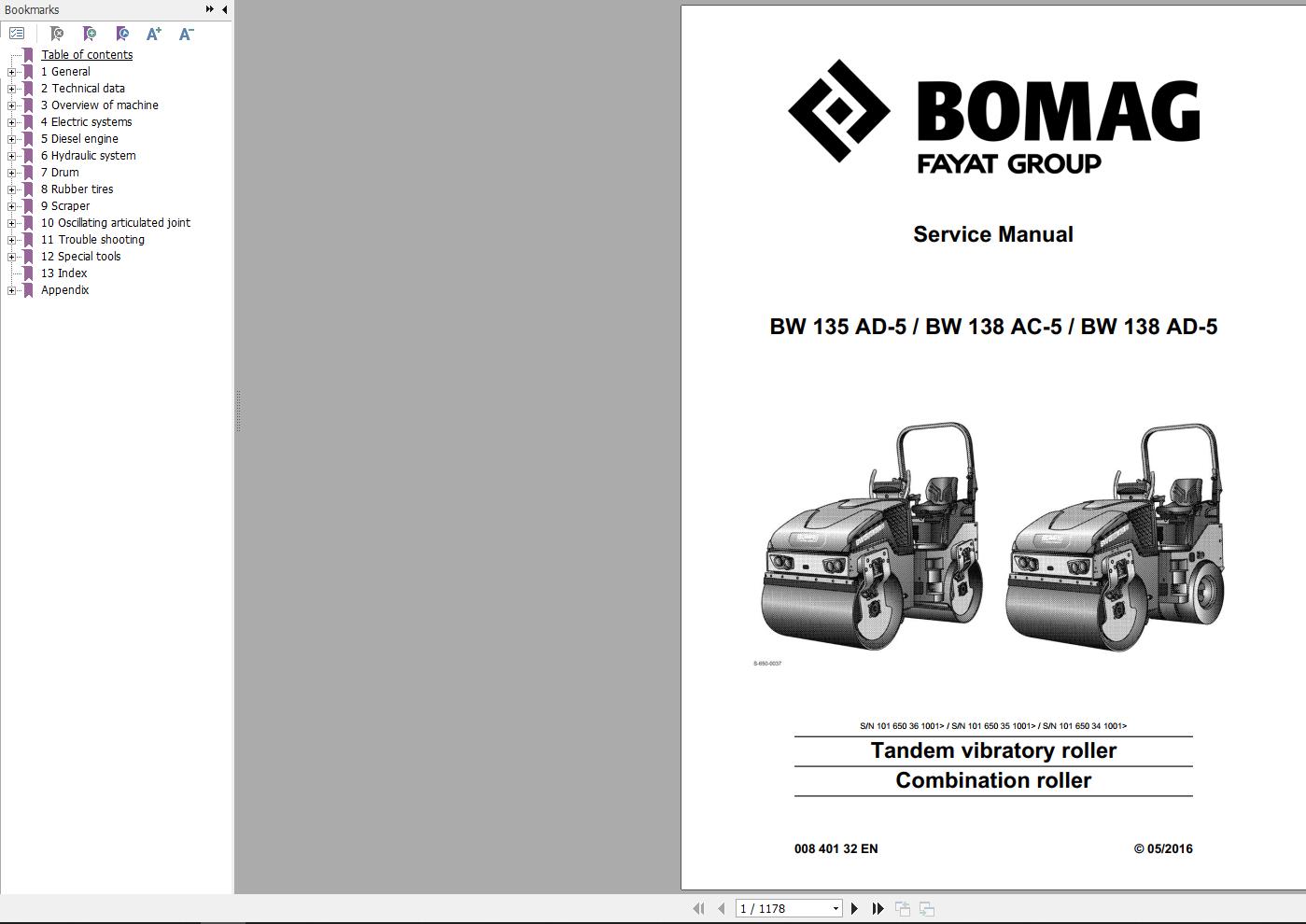1306x924 pixels.
Task: Select the '2 Technical data' bookmark
Action: [x=82, y=89]
